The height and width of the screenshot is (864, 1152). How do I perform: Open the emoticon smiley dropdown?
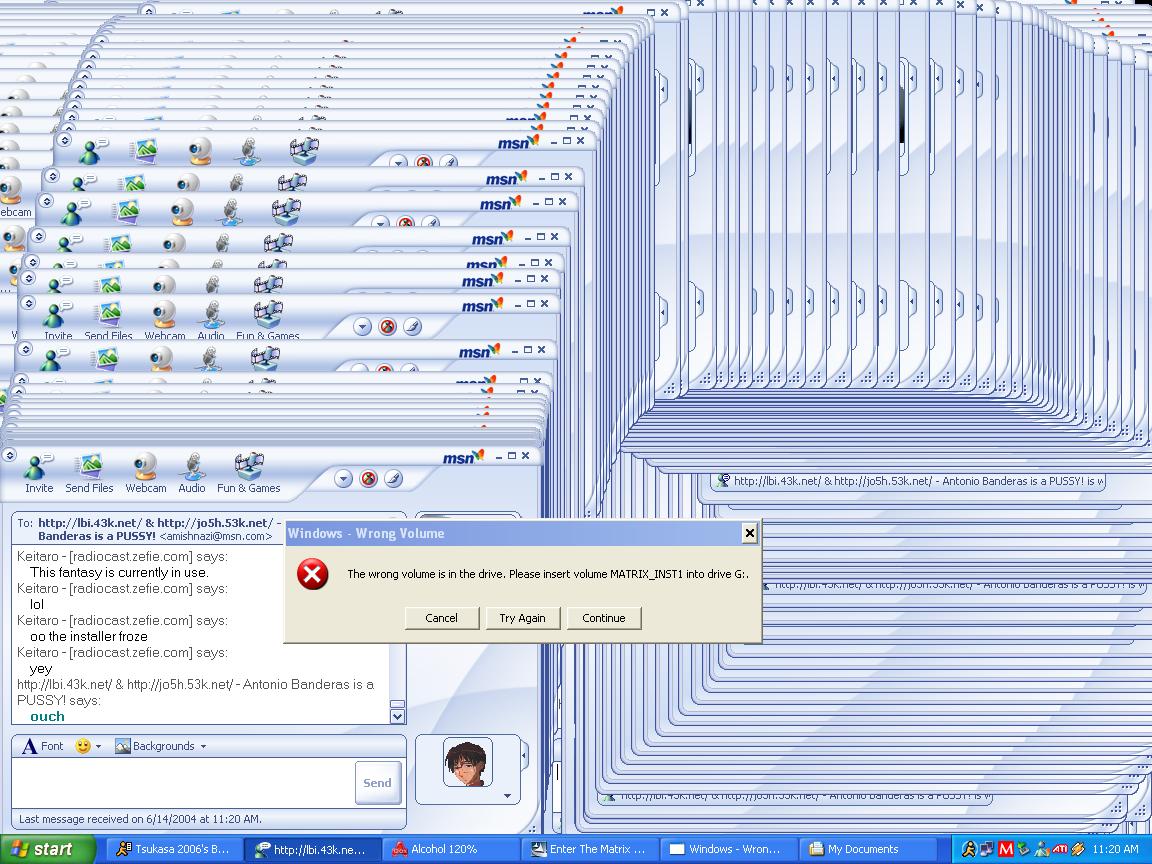click(x=89, y=746)
